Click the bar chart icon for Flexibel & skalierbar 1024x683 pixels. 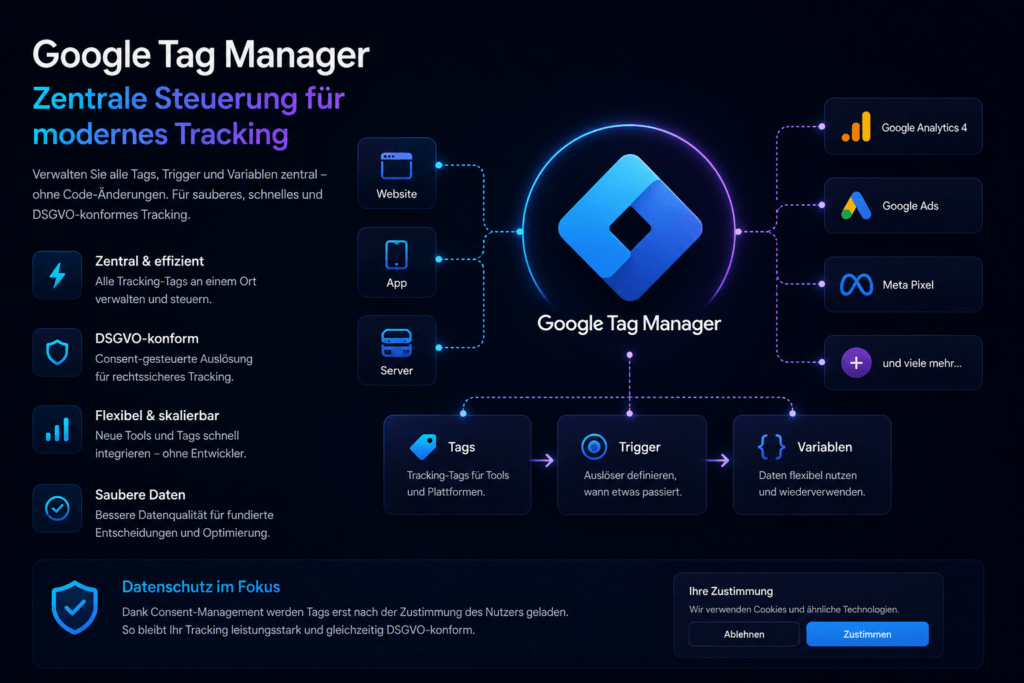57,430
